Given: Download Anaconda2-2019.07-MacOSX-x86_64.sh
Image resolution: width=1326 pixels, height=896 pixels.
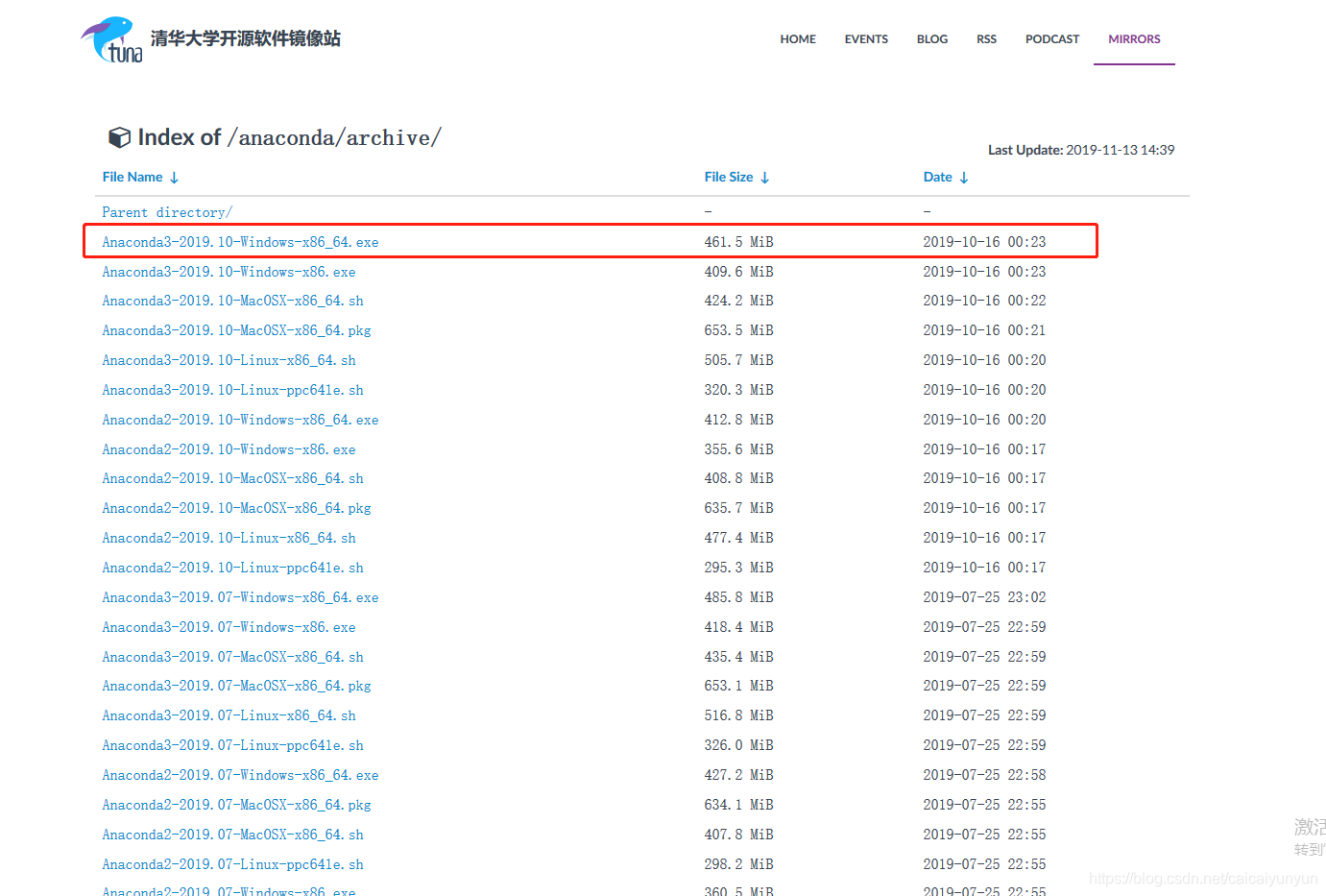Looking at the screenshot, I should coord(232,835).
